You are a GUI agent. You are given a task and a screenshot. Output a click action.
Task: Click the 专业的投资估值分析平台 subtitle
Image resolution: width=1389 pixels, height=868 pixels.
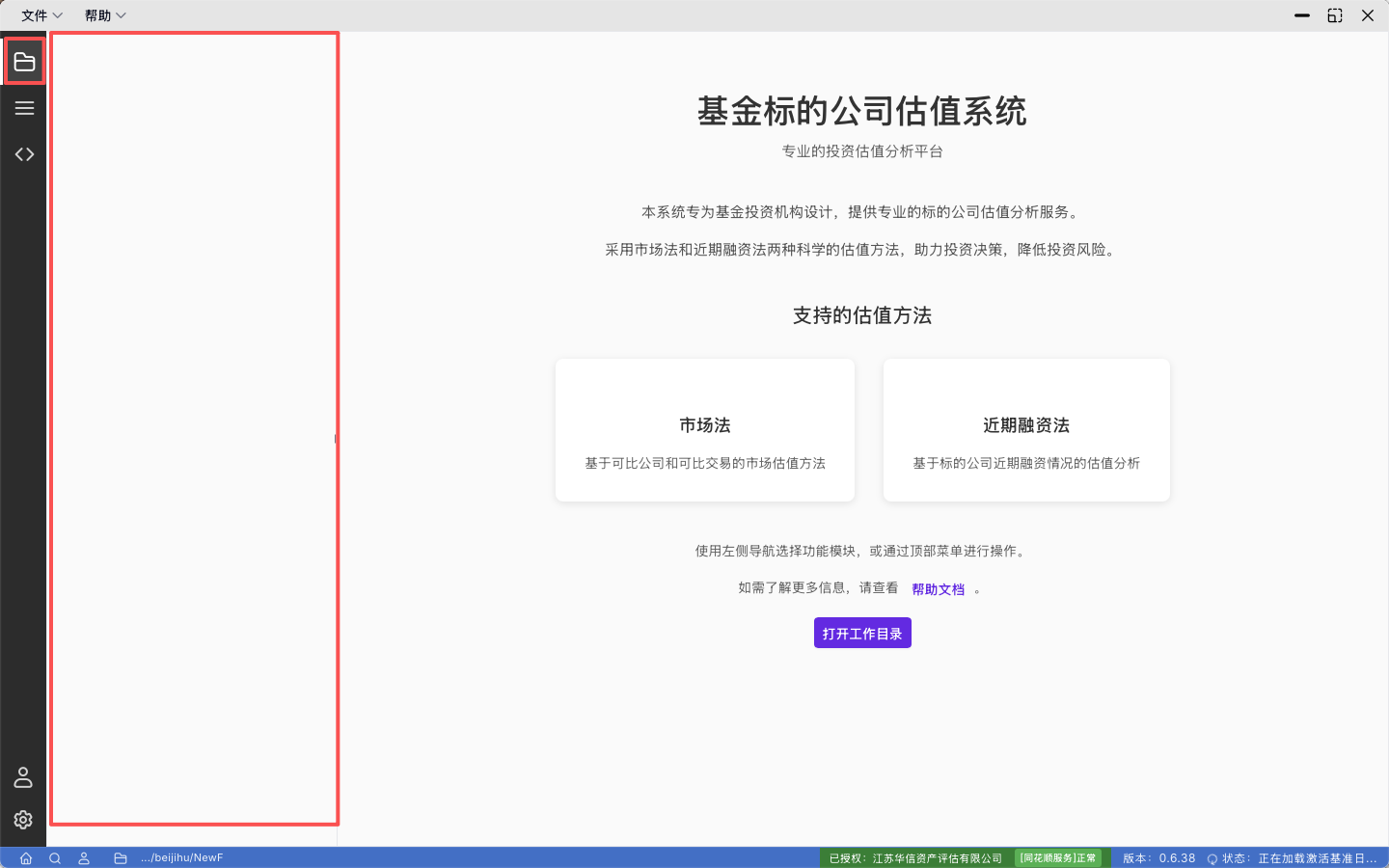(862, 151)
